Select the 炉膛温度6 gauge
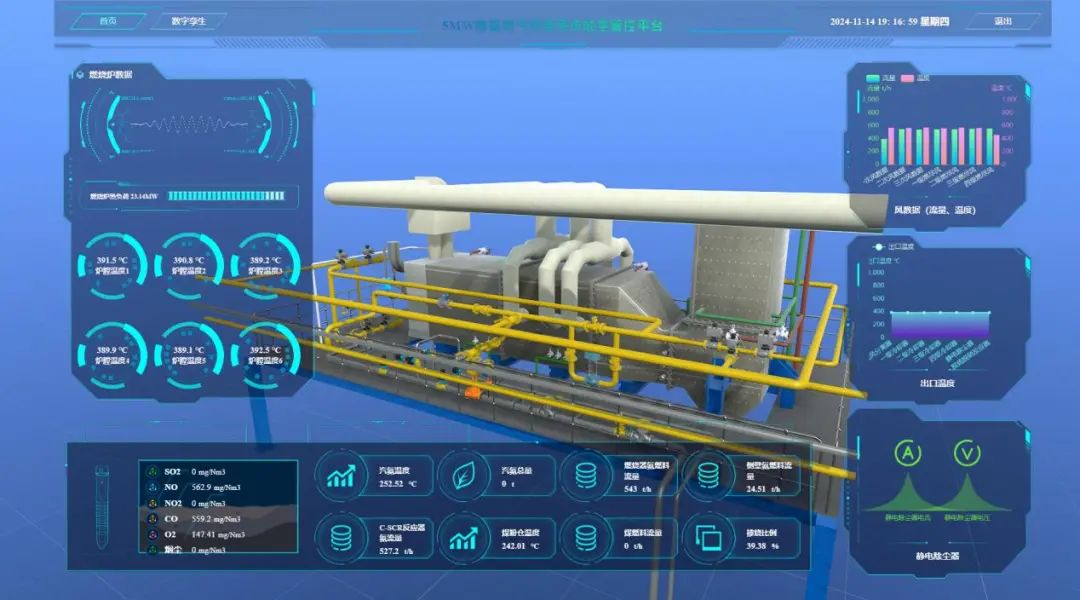This screenshot has height=600, width=1080. pos(265,355)
